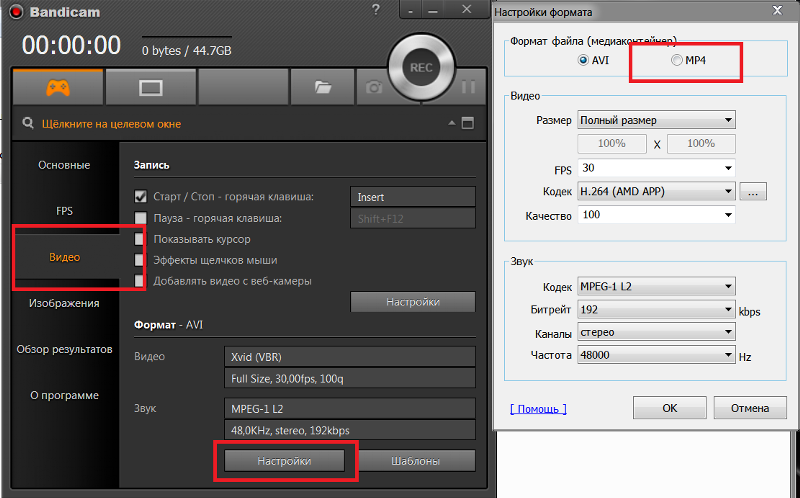Enable Эффекты щелчков мыши checkbox
This screenshot has height=498, width=800.
tap(139, 260)
